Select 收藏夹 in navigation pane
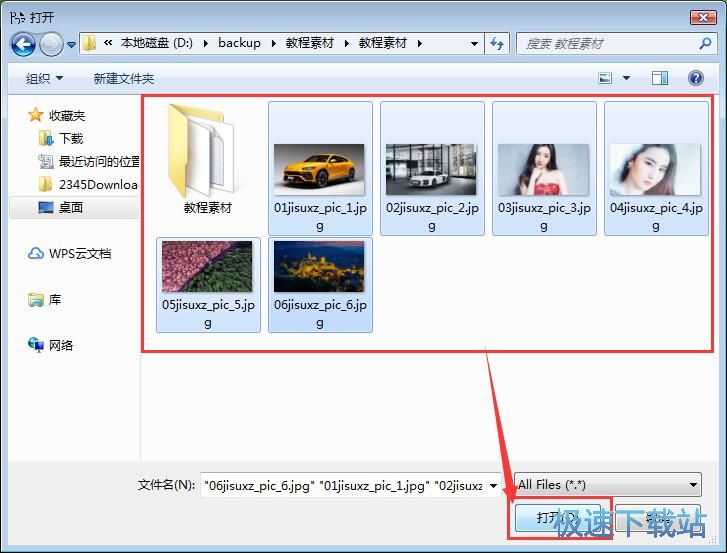Viewport: 727px width, 553px height. coord(67,115)
